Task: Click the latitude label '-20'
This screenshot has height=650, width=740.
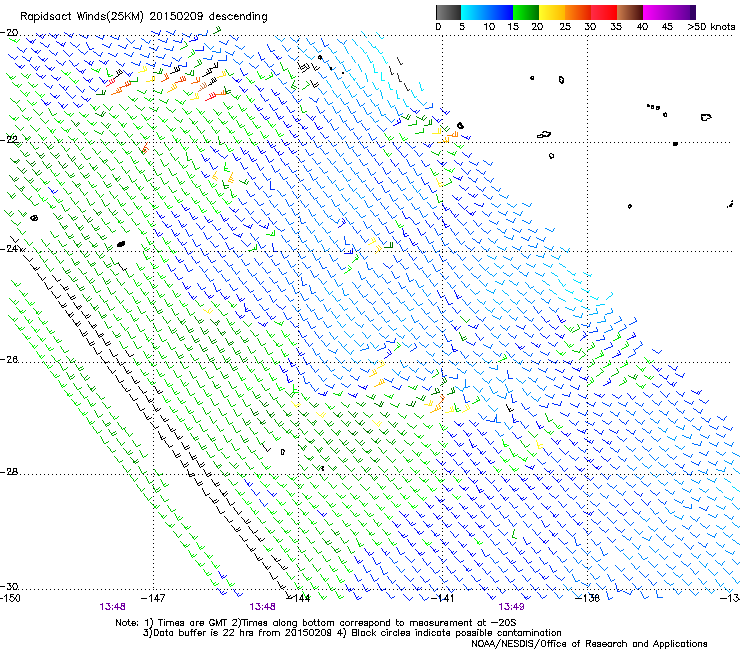Action: tap(10, 33)
